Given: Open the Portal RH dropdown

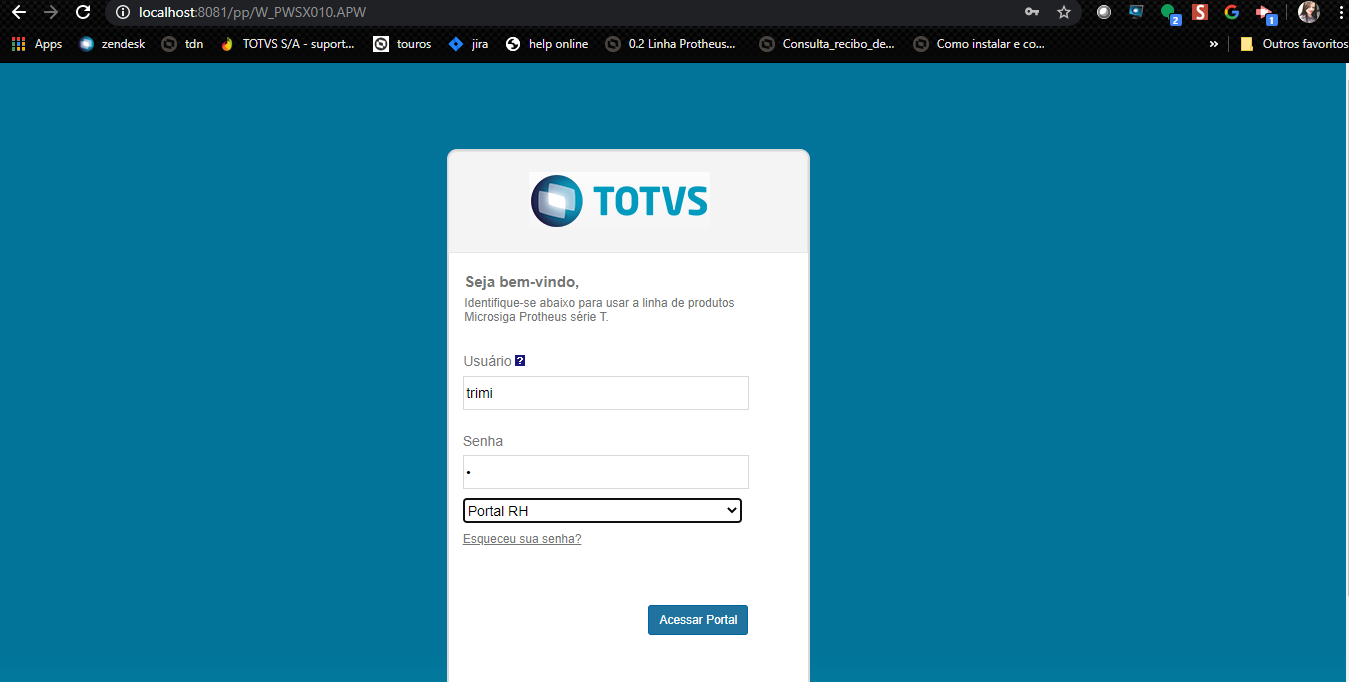Looking at the screenshot, I should point(602,511).
